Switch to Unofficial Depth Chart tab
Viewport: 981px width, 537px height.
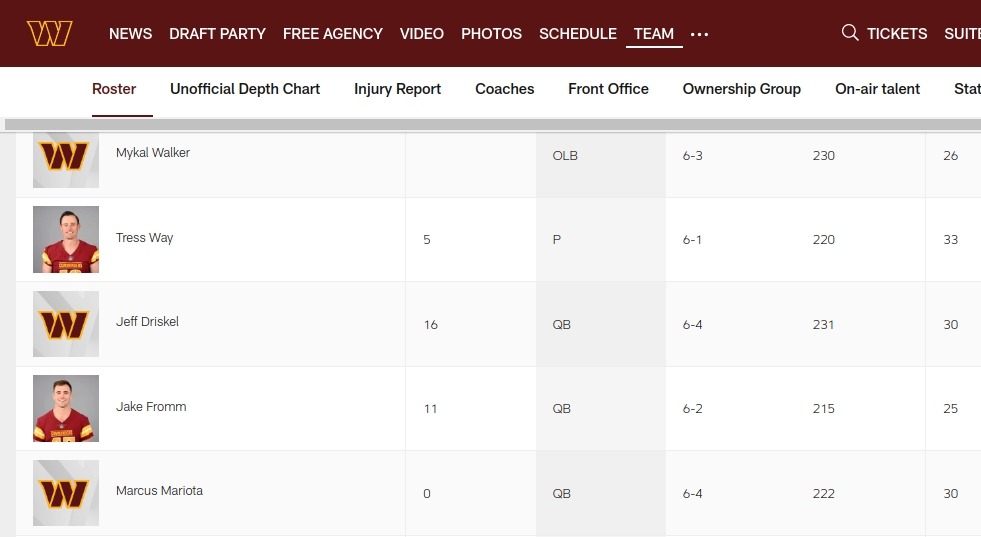click(245, 89)
